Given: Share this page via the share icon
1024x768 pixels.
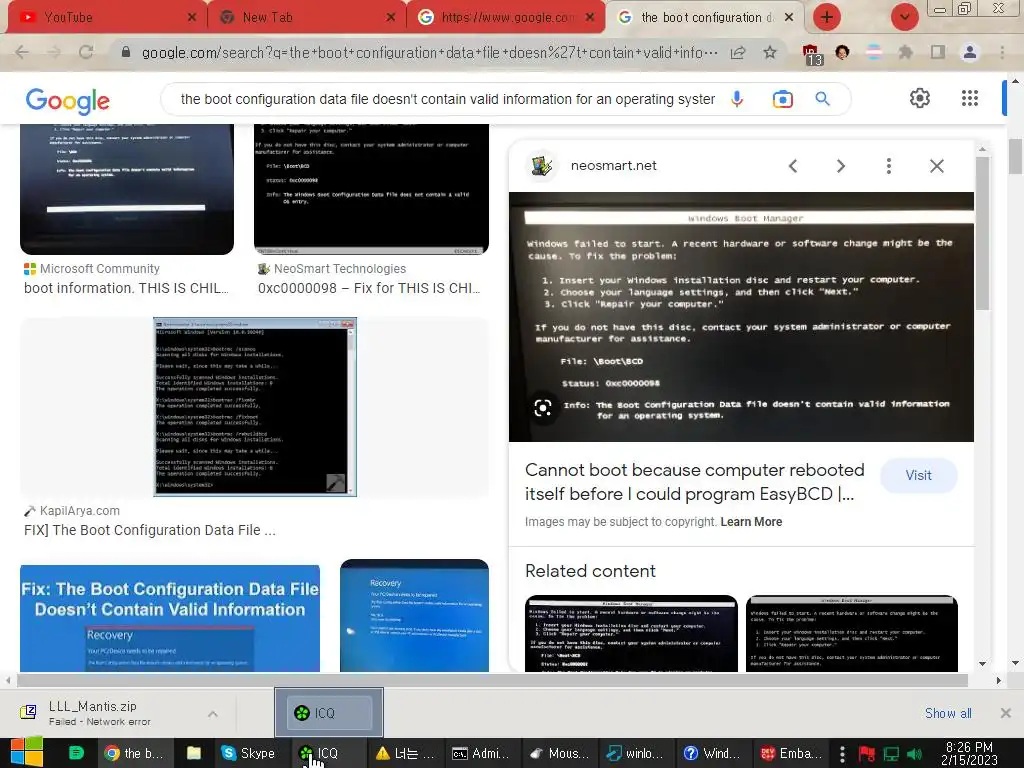Looking at the screenshot, I should click(x=738, y=52).
